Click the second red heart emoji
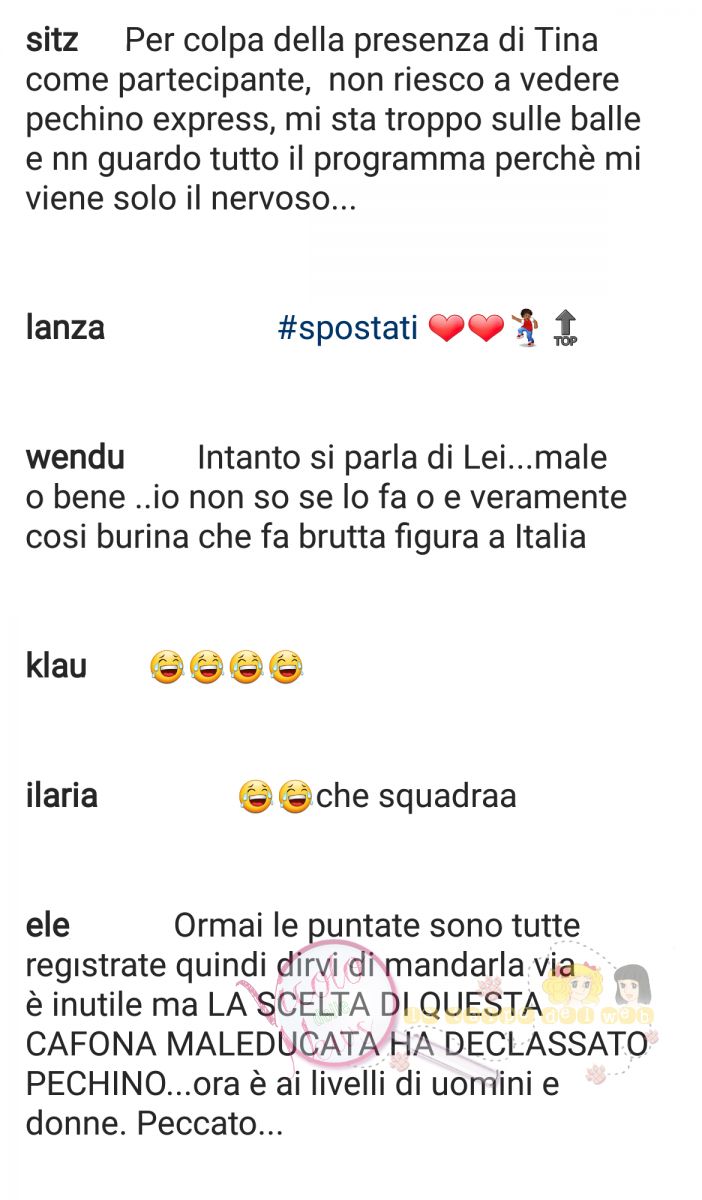 (486, 328)
